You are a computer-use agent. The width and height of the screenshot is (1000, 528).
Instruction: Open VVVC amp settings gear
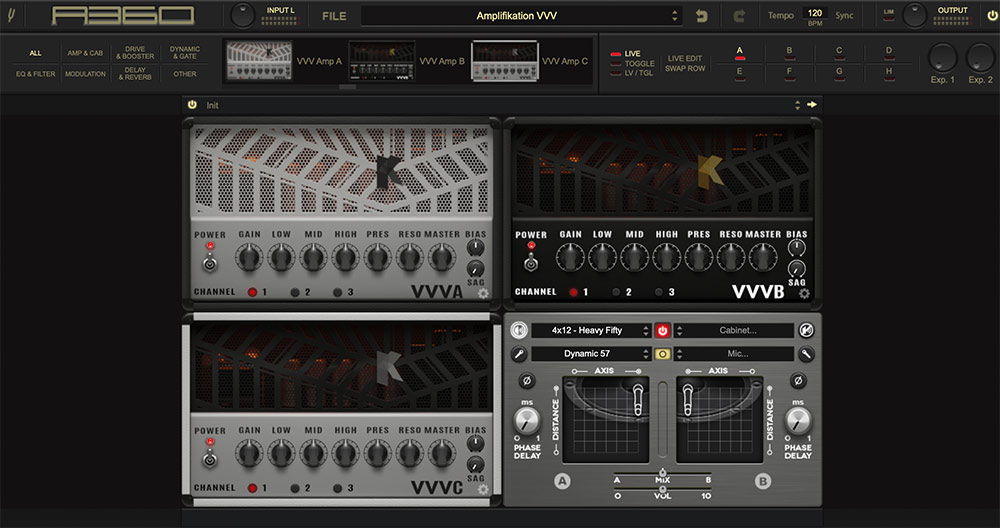point(483,489)
